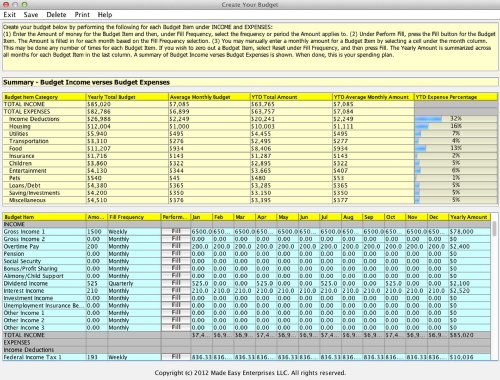Screen dimensions: 500x380
Task: Select TOTAL EXPENSES summary row label
Action: 27,112
